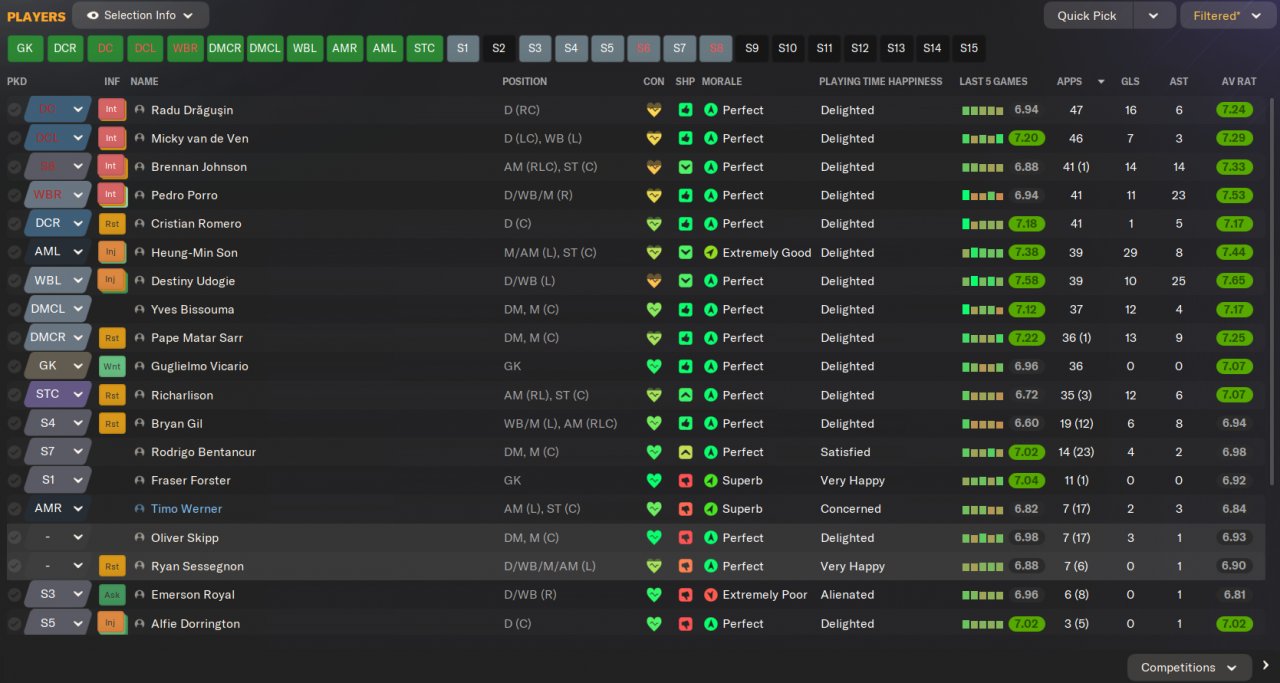The width and height of the screenshot is (1280, 683).
Task: Expand the Quick Pick arrow menu
Action: coord(1154,16)
